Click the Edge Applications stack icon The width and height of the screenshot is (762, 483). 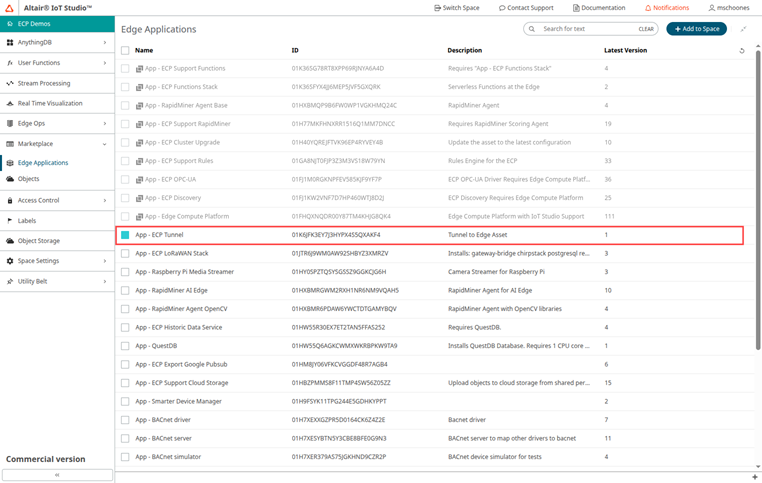(10, 163)
